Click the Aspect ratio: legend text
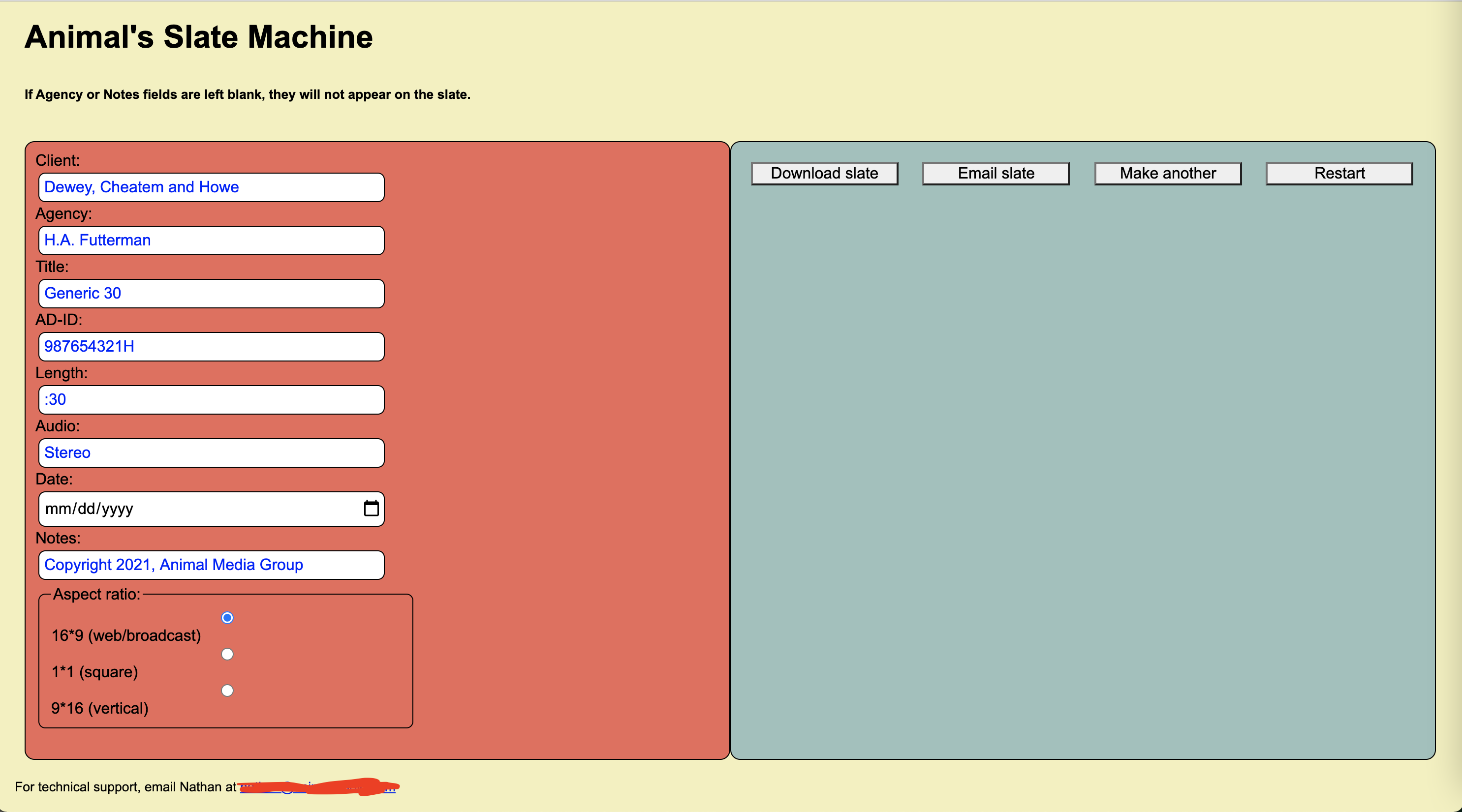 tap(96, 594)
